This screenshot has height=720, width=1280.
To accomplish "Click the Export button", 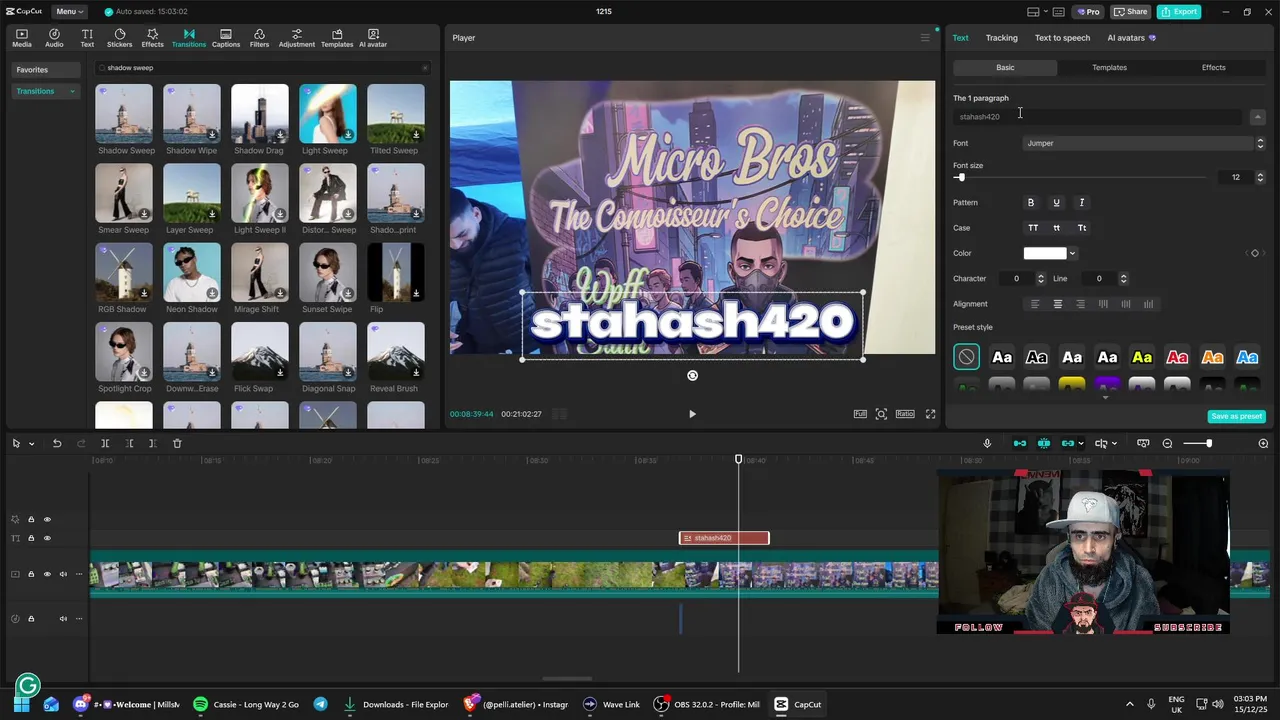I will click(1178, 12).
